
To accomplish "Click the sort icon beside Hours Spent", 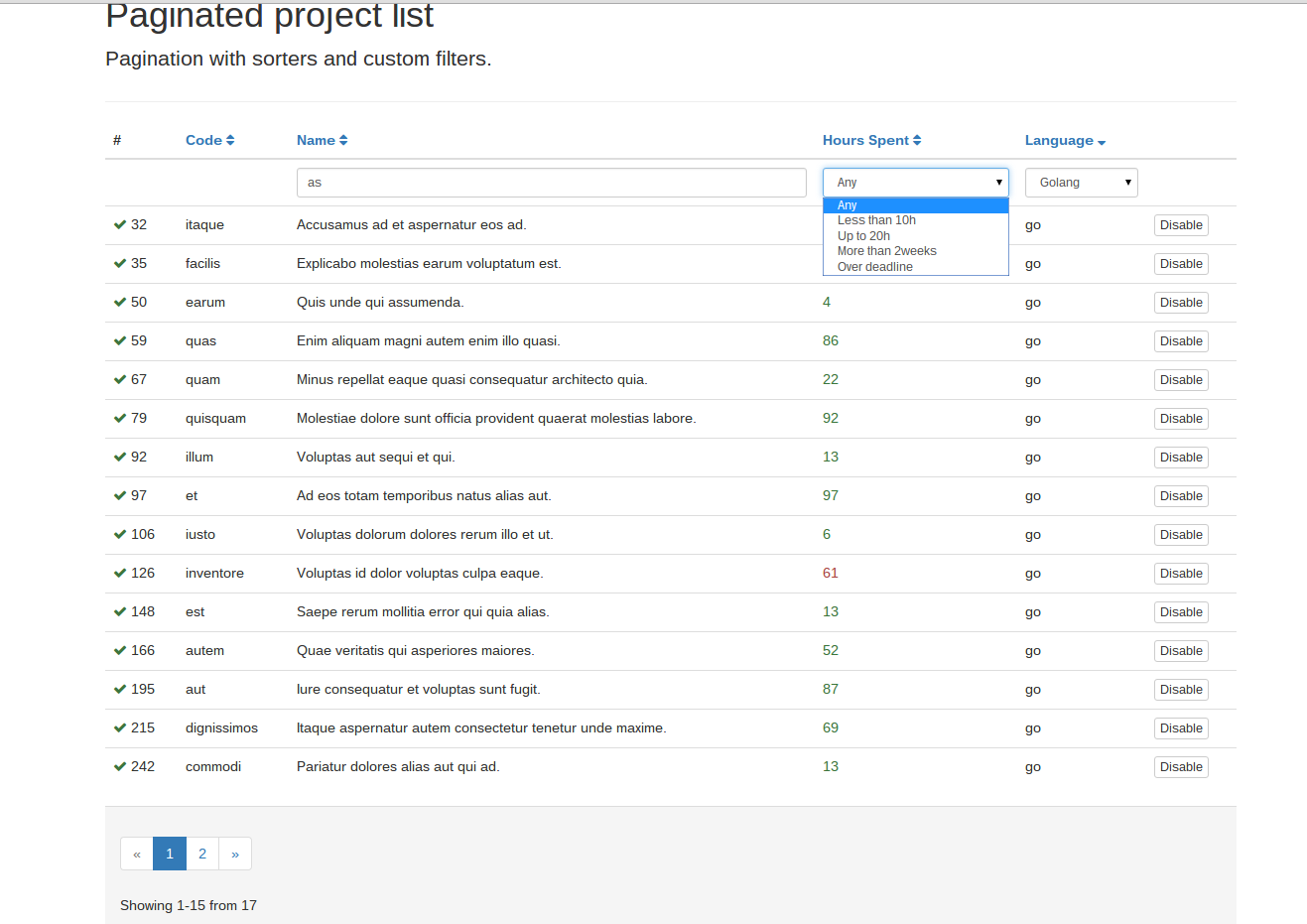I will (x=917, y=141).
